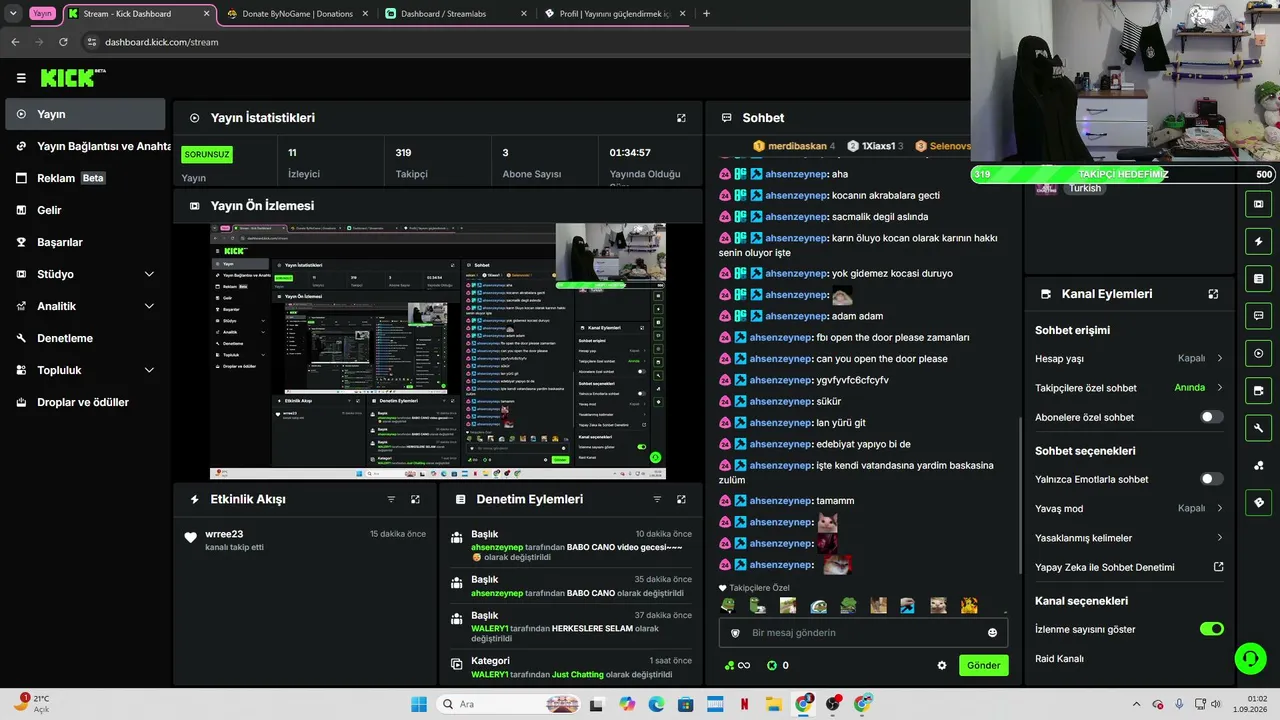Click wrree23 username in activity feed

click(x=224, y=534)
